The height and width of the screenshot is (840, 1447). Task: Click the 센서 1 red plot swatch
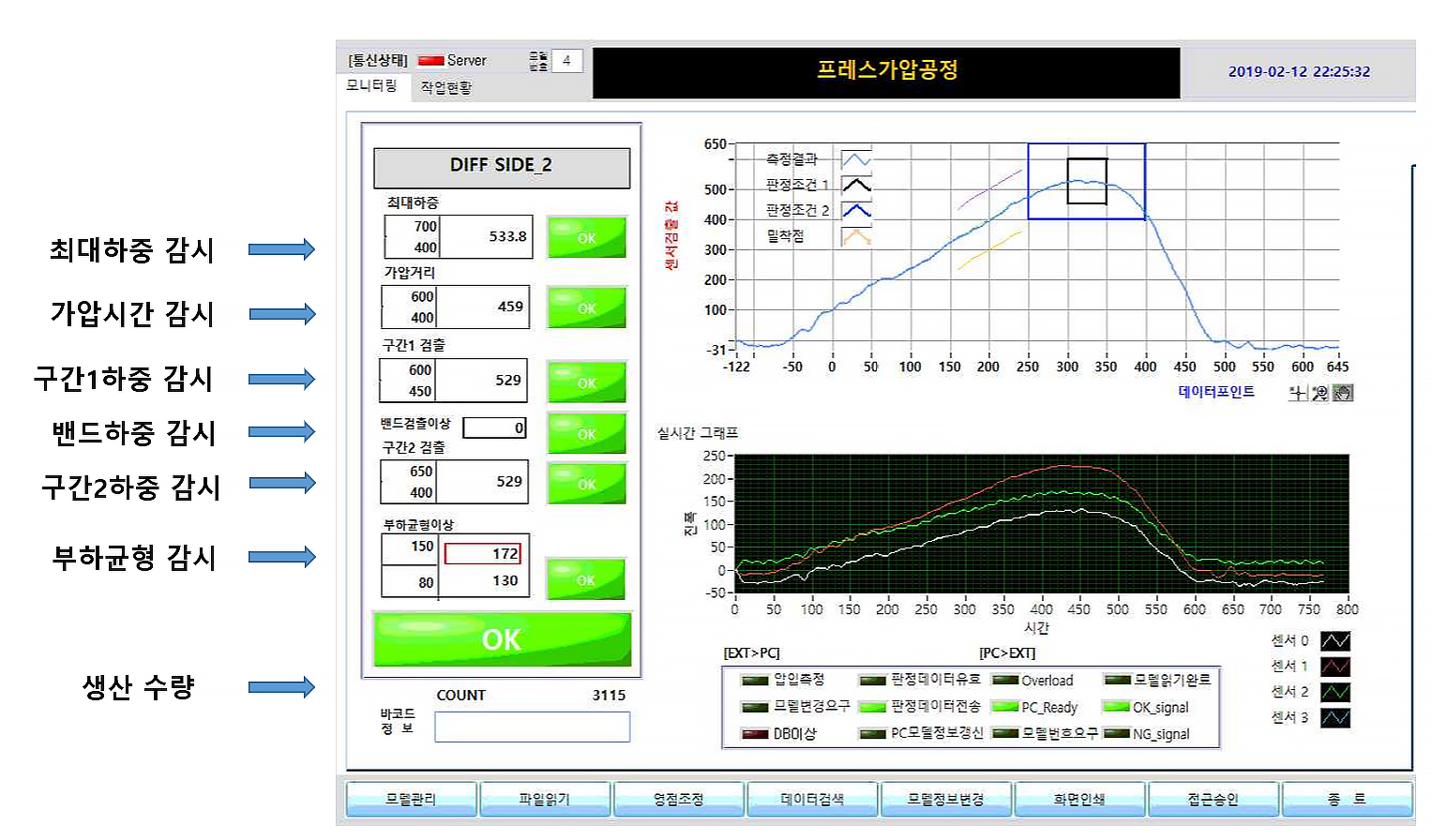click(1335, 667)
